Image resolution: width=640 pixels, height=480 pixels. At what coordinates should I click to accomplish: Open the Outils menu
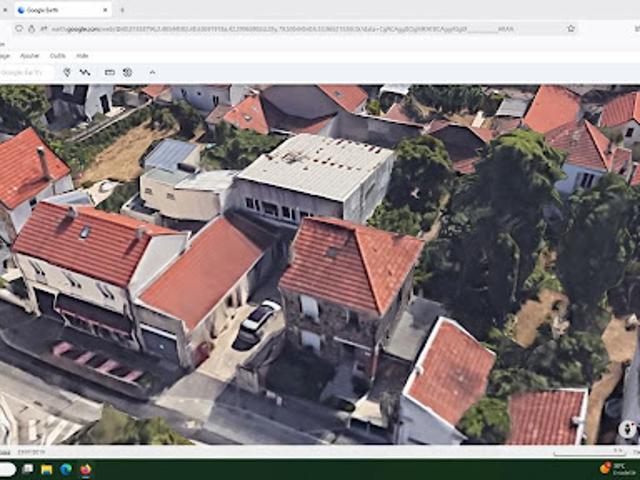point(58,56)
